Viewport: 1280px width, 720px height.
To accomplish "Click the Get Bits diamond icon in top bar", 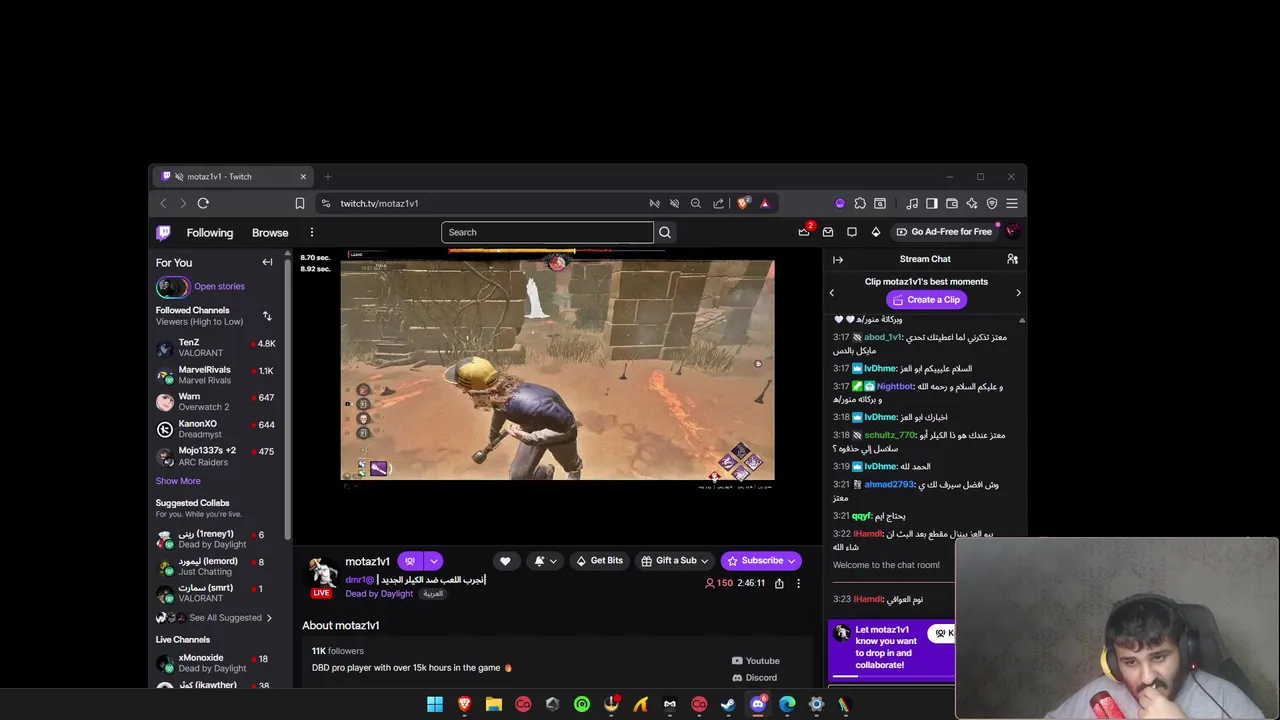I will (x=876, y=232).
